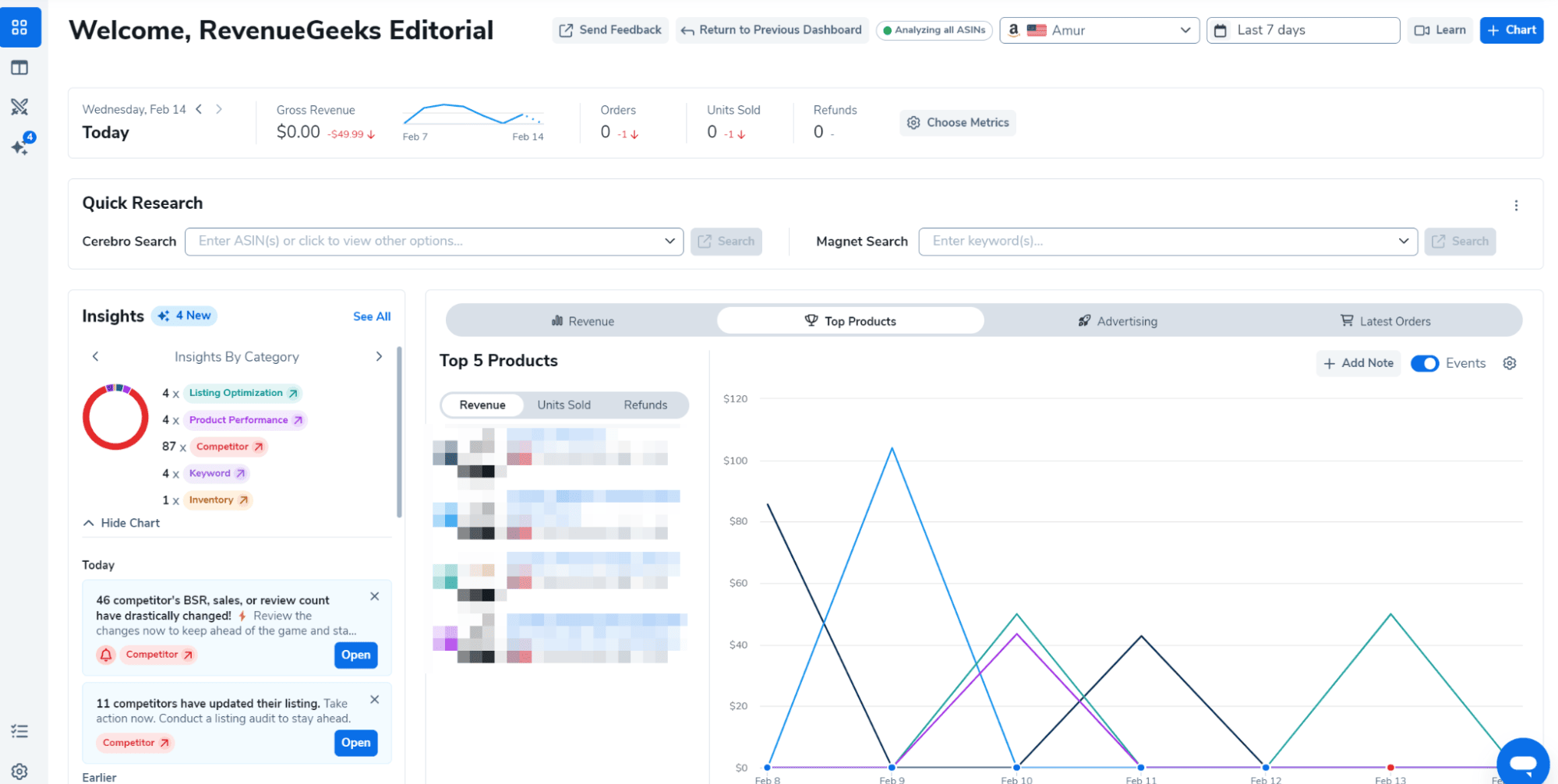Click See All insights link
This screenshot has height=784, width=1558.
[372, 316]
